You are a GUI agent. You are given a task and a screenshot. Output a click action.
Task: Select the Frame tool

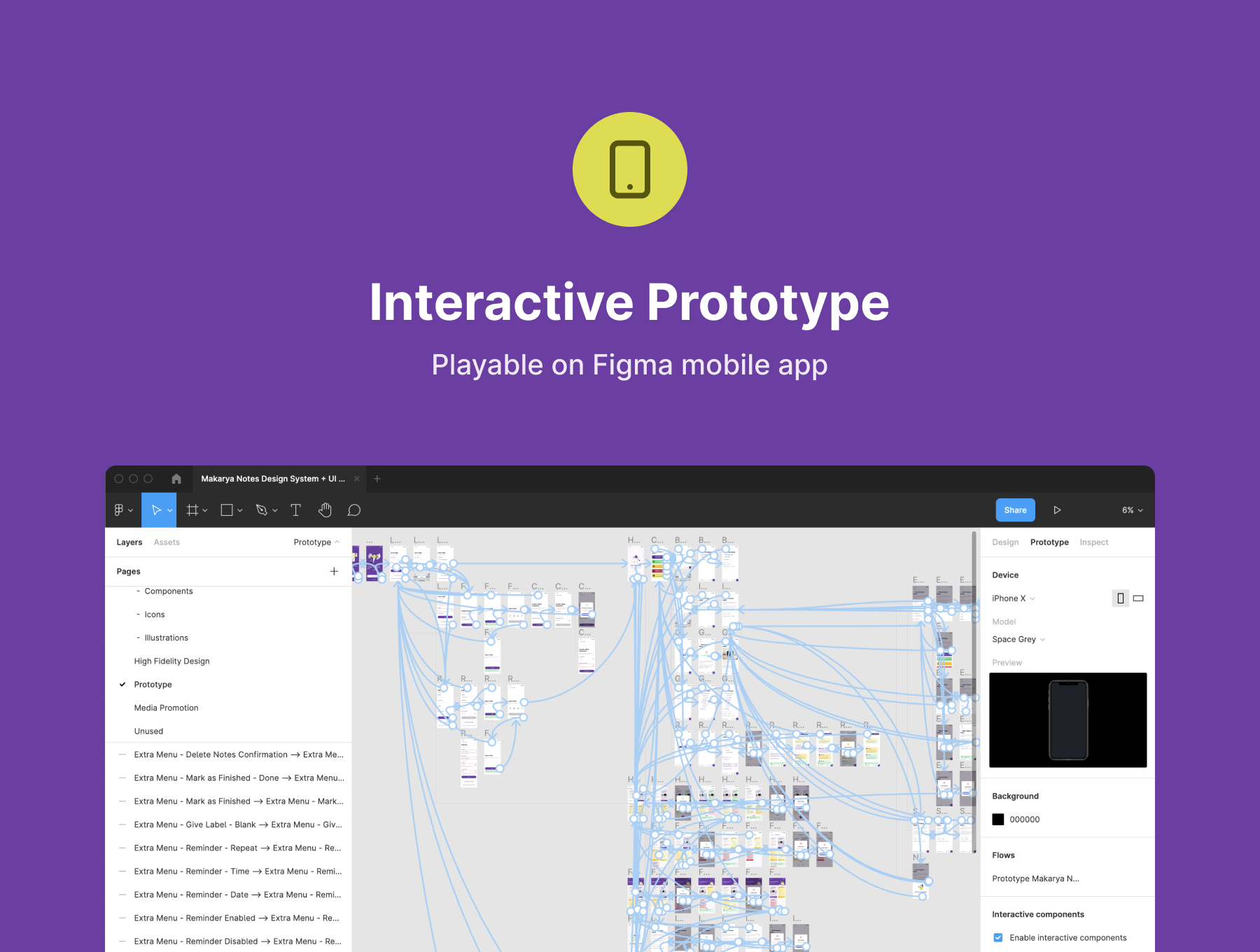pos(192,510)
